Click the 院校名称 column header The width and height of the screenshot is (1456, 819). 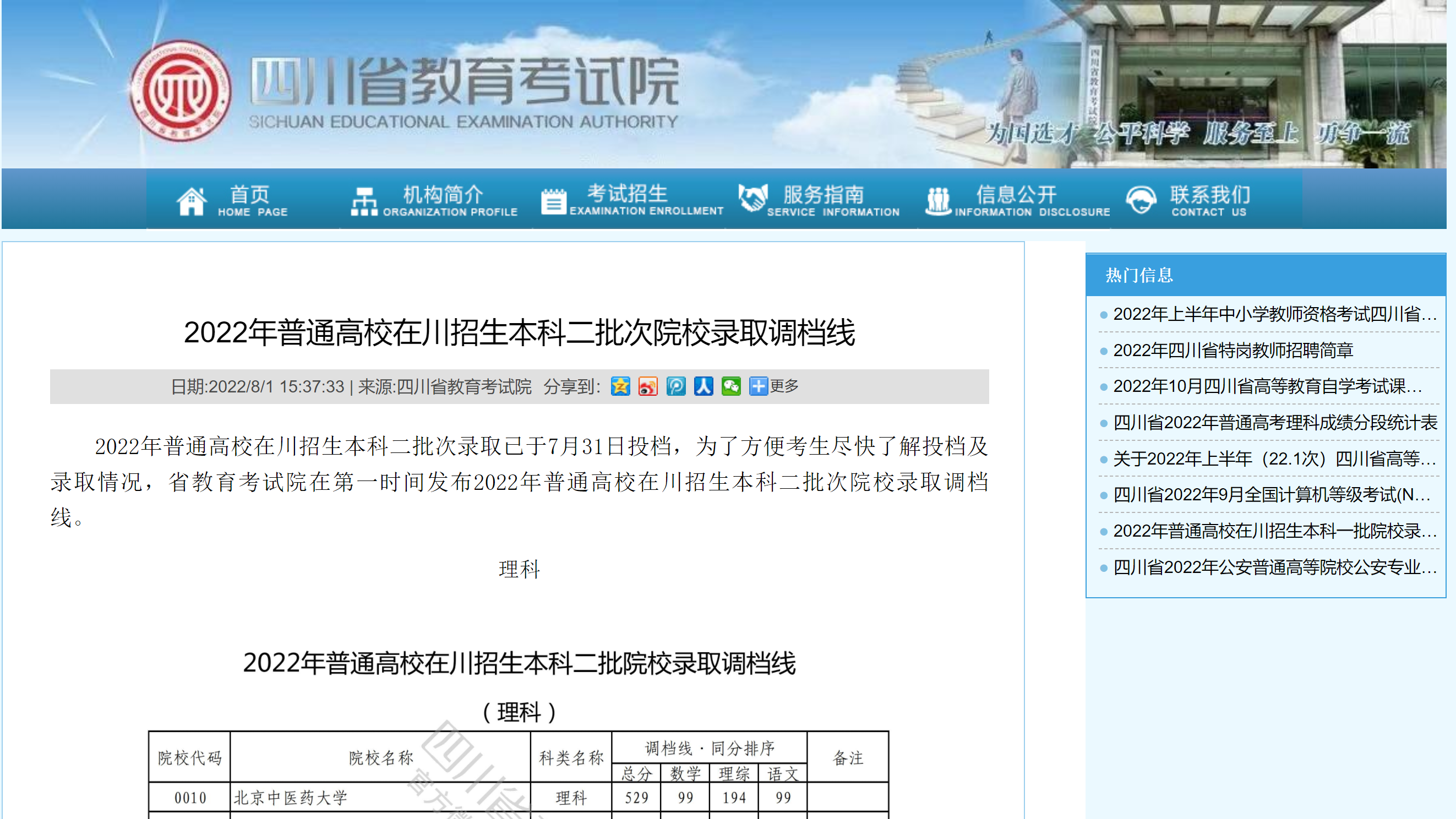click(x=381, y=758)
